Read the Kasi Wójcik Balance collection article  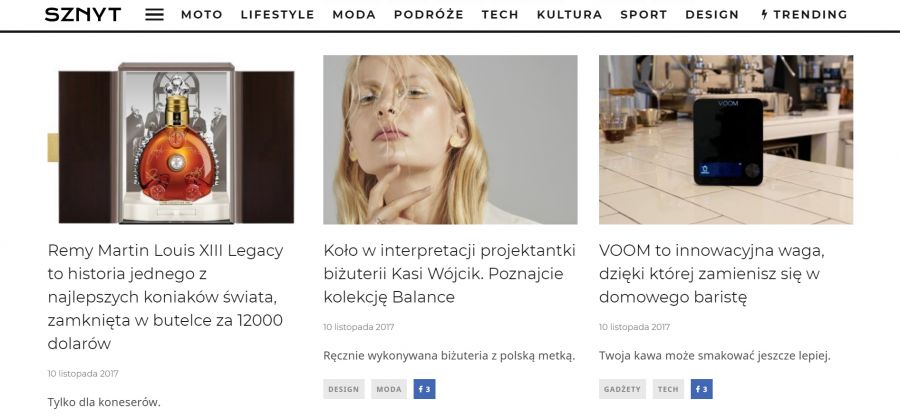pos(449,274)
